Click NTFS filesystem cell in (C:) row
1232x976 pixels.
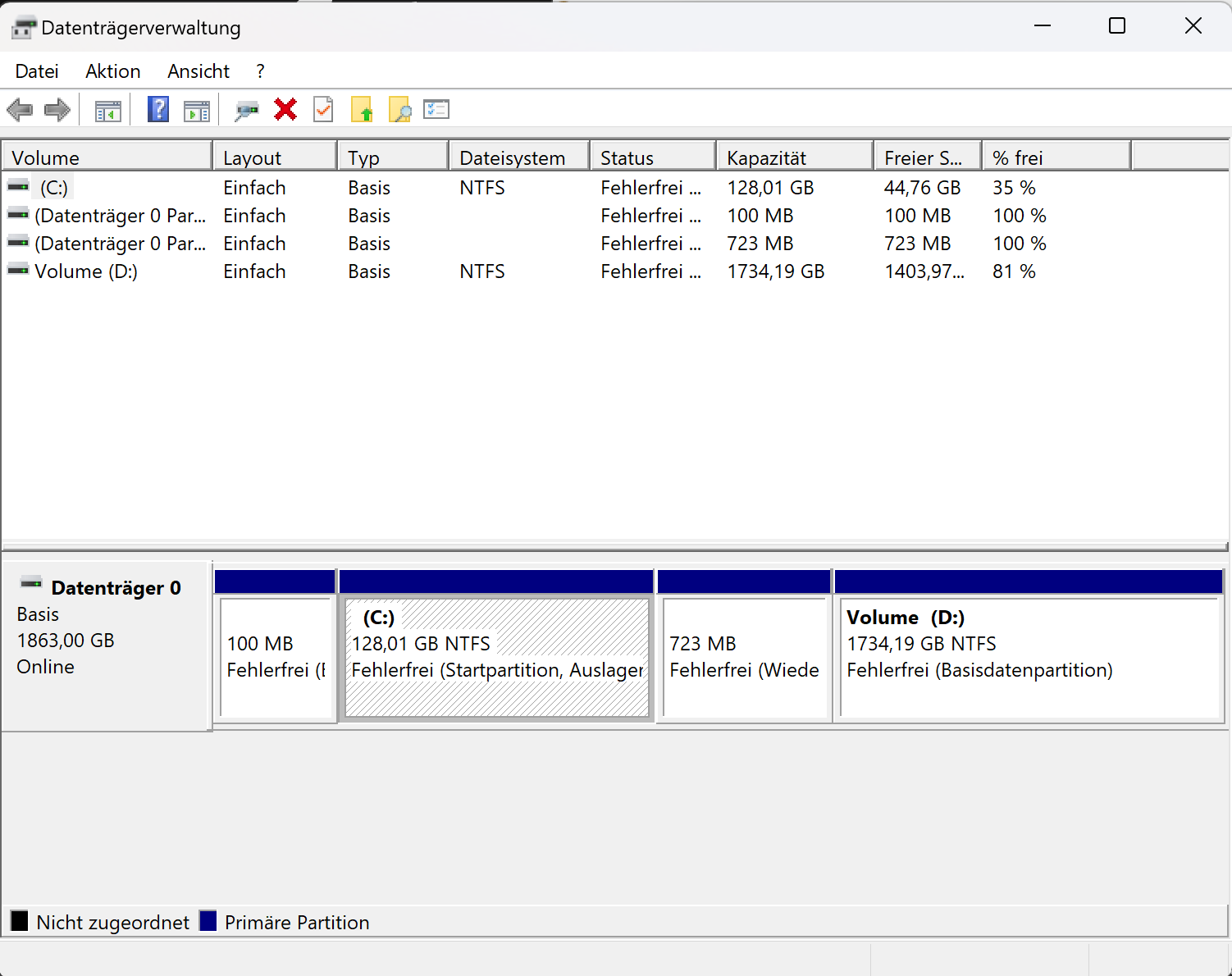482,188
